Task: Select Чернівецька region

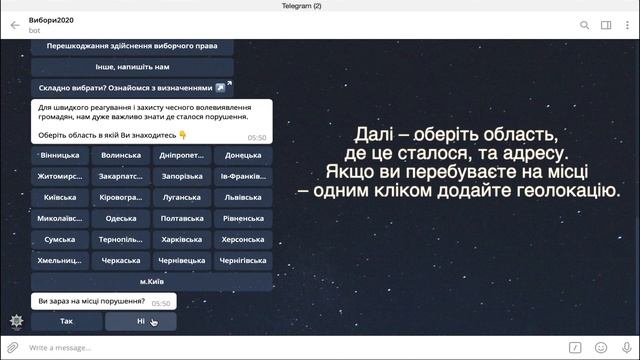Action: tap(182, 261)
